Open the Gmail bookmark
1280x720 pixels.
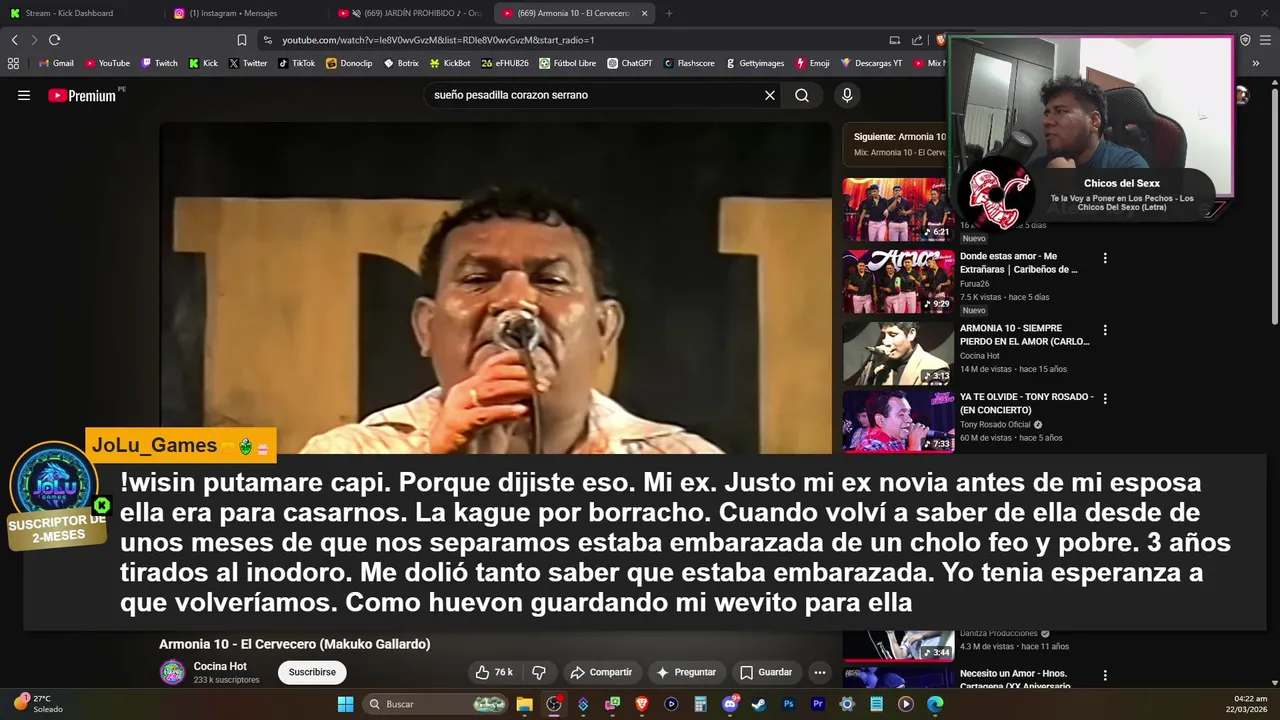pos(56,63)
